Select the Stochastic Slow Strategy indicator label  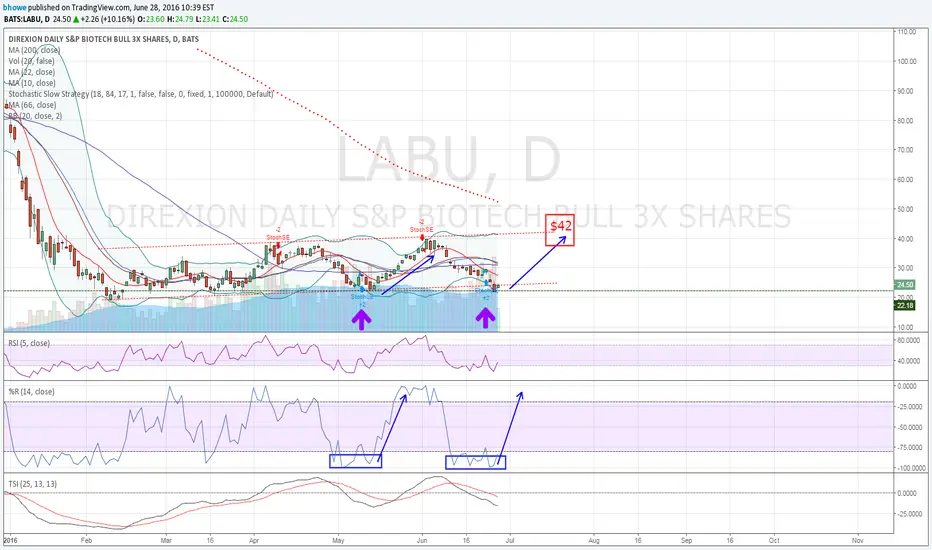141,94
